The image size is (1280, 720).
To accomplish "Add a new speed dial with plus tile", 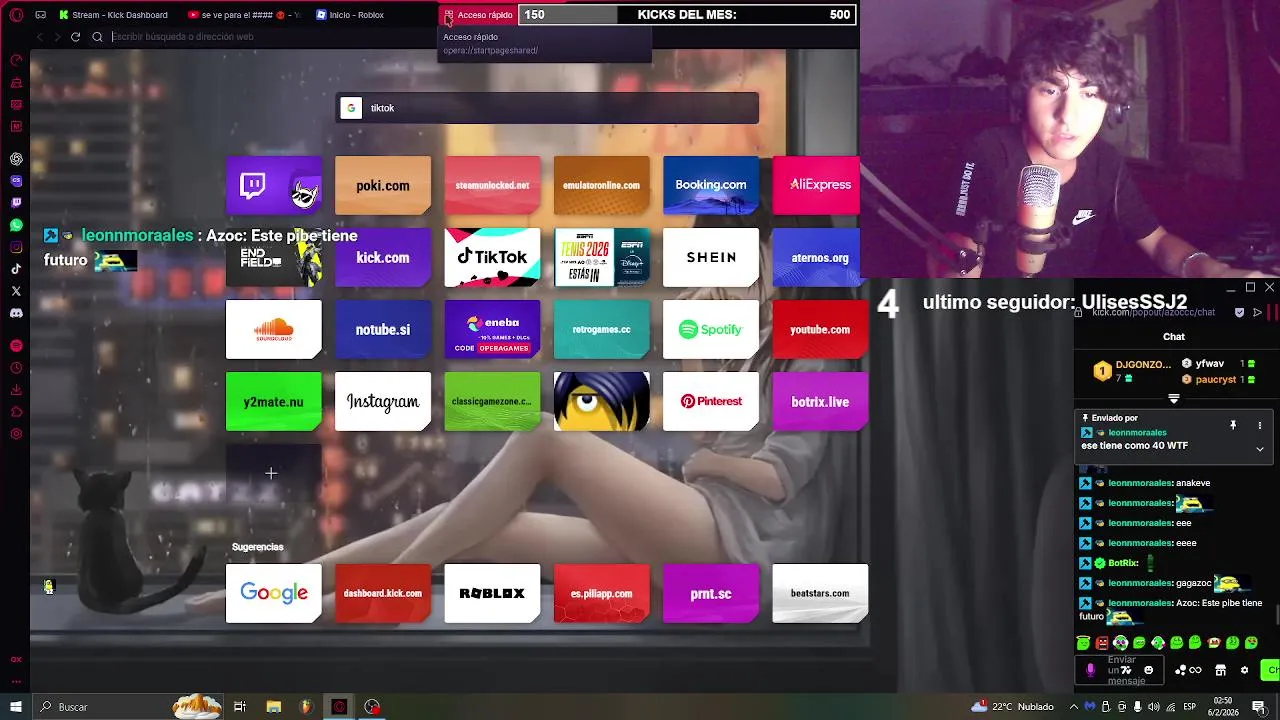I will click(274, 473).
